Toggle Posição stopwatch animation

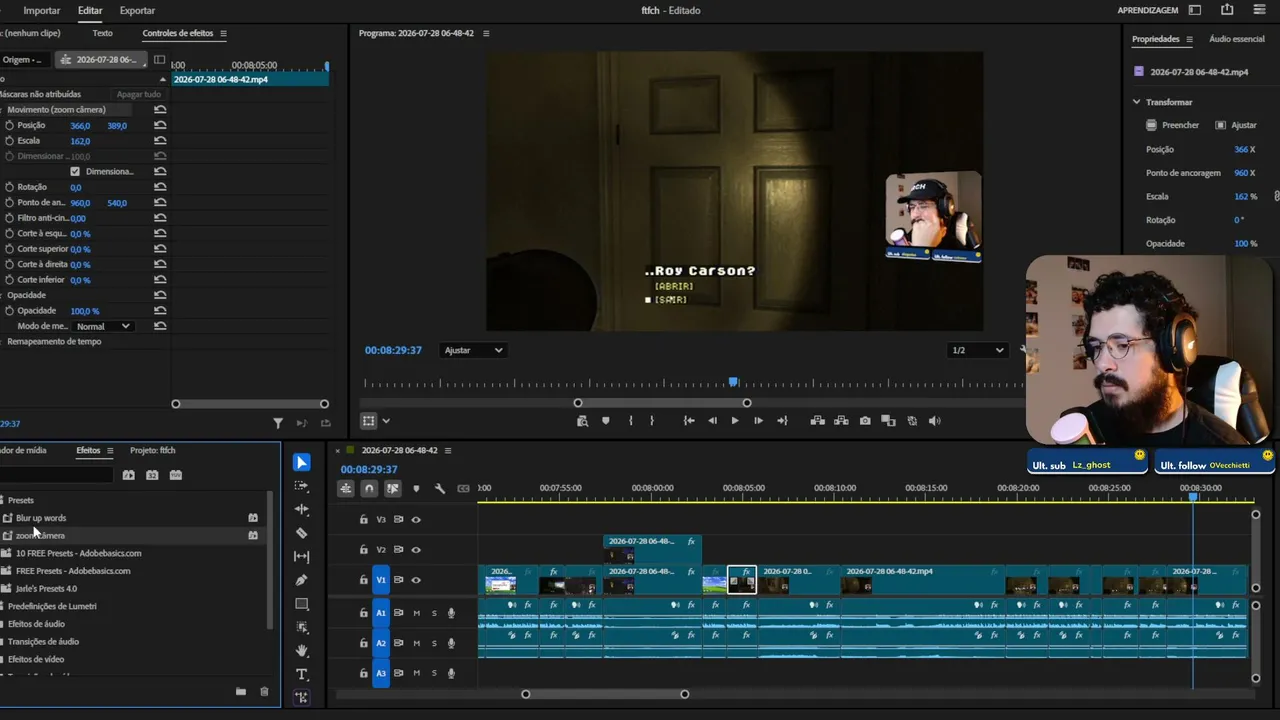pos(9,125)
